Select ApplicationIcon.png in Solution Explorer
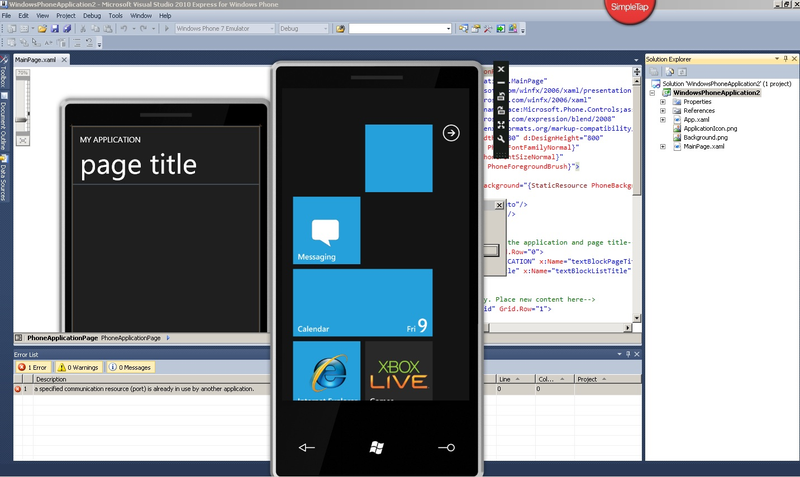 coord(710,129)
